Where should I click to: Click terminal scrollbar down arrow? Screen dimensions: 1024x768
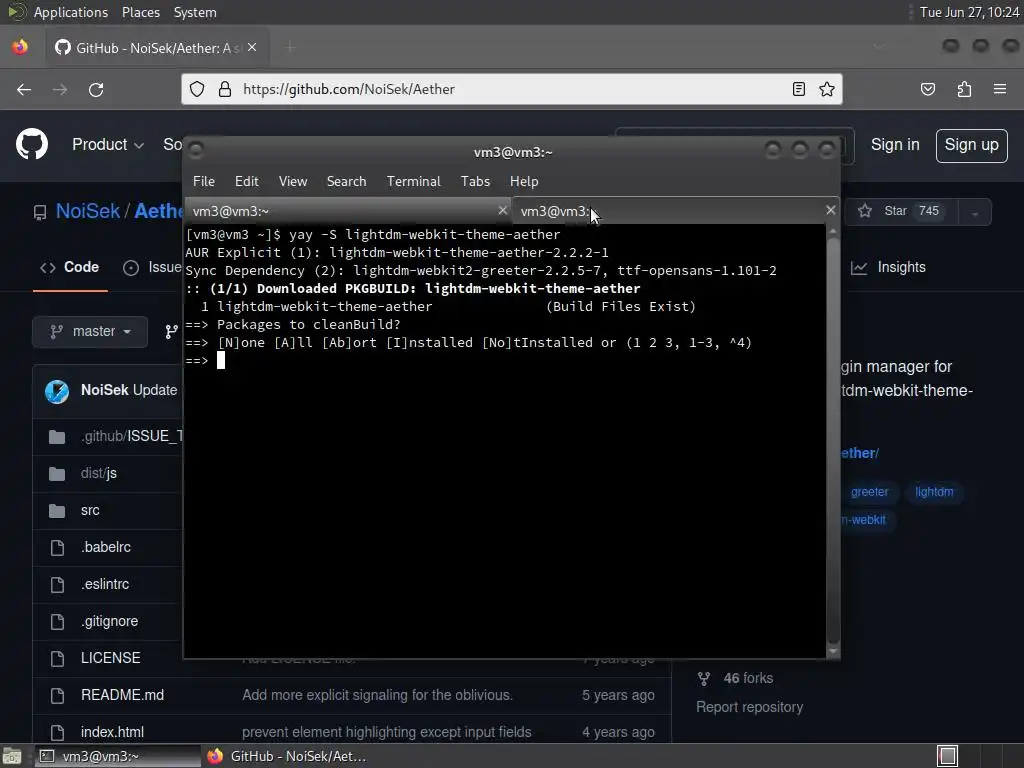pyautogui.click(x=833, y=651)
